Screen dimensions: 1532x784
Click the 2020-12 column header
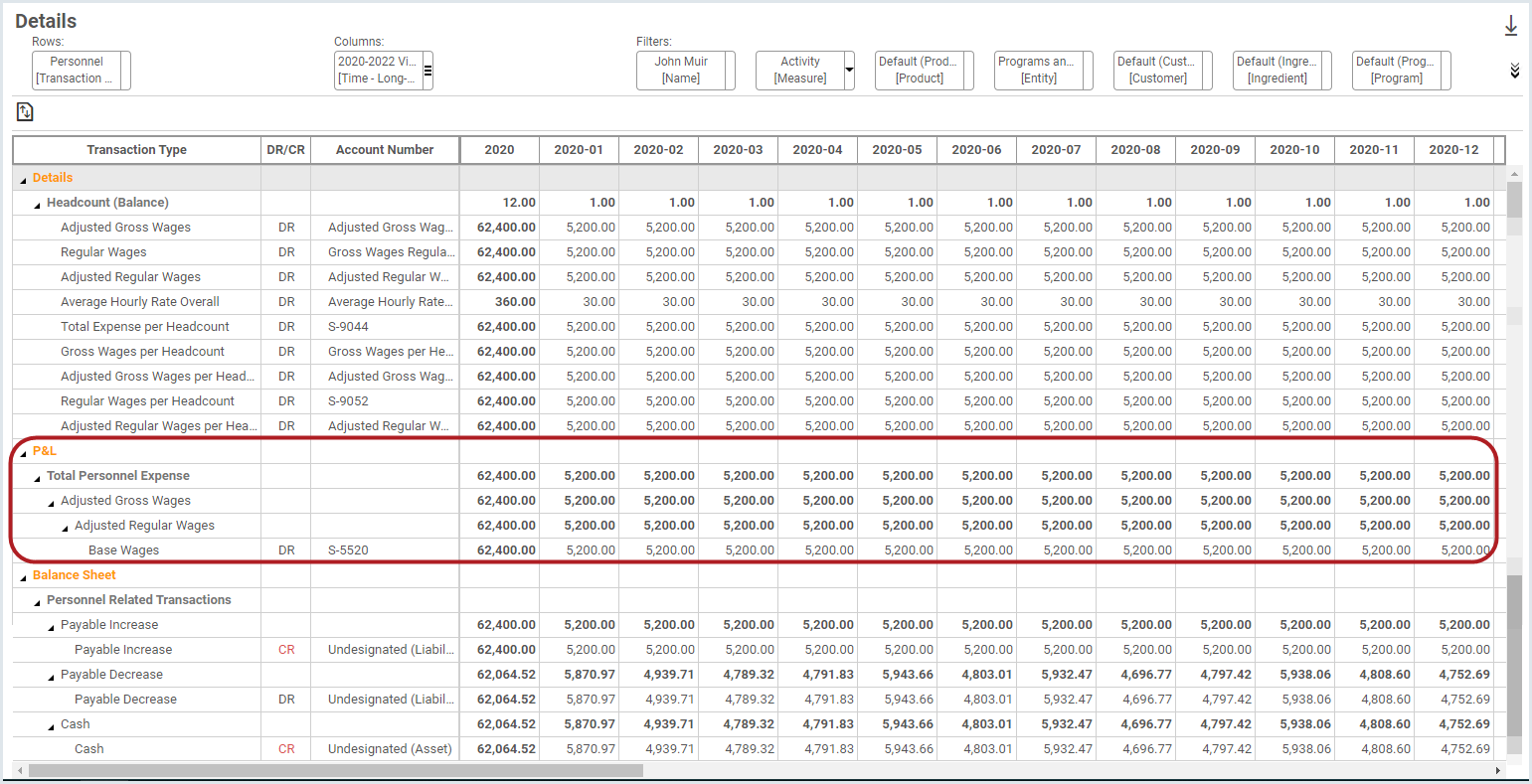(x=1453, y=150)
